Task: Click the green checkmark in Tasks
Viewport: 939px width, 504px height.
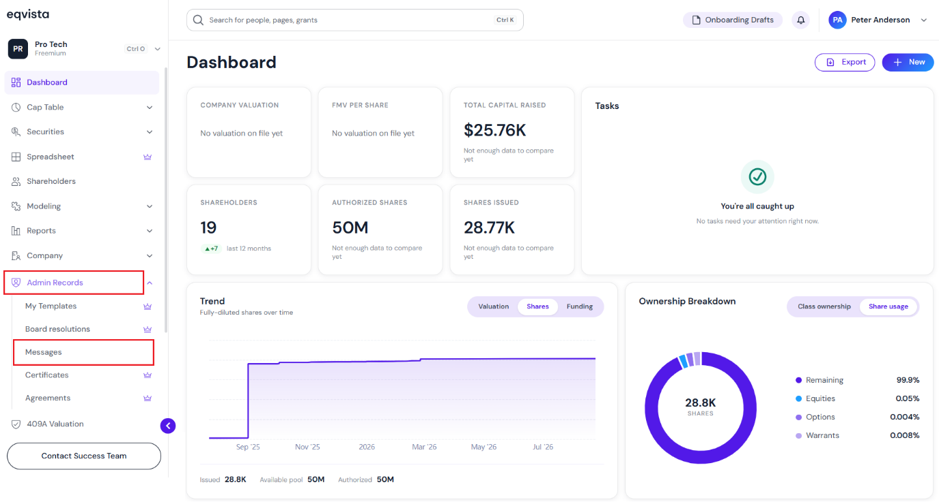Action: pyautogui.click(x=758, y=177)
